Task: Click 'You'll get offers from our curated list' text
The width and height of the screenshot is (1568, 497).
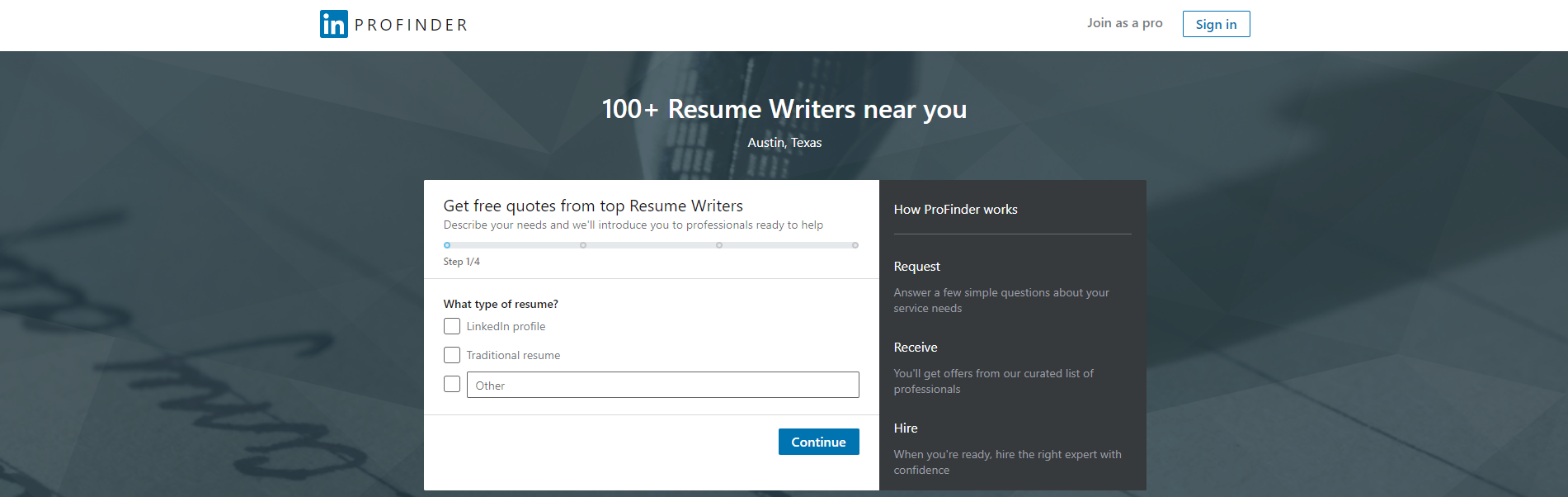Action: tap(993, 381)
